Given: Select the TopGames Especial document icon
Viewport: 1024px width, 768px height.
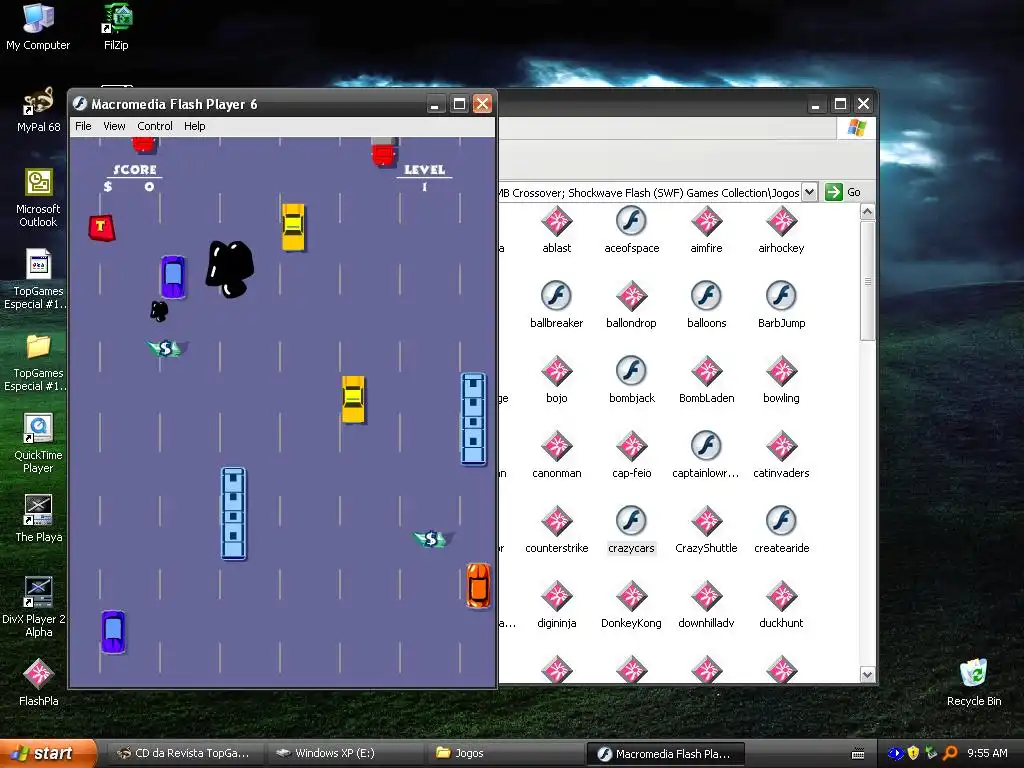Looking at the screenshot, I should click(x=38, y=265).
